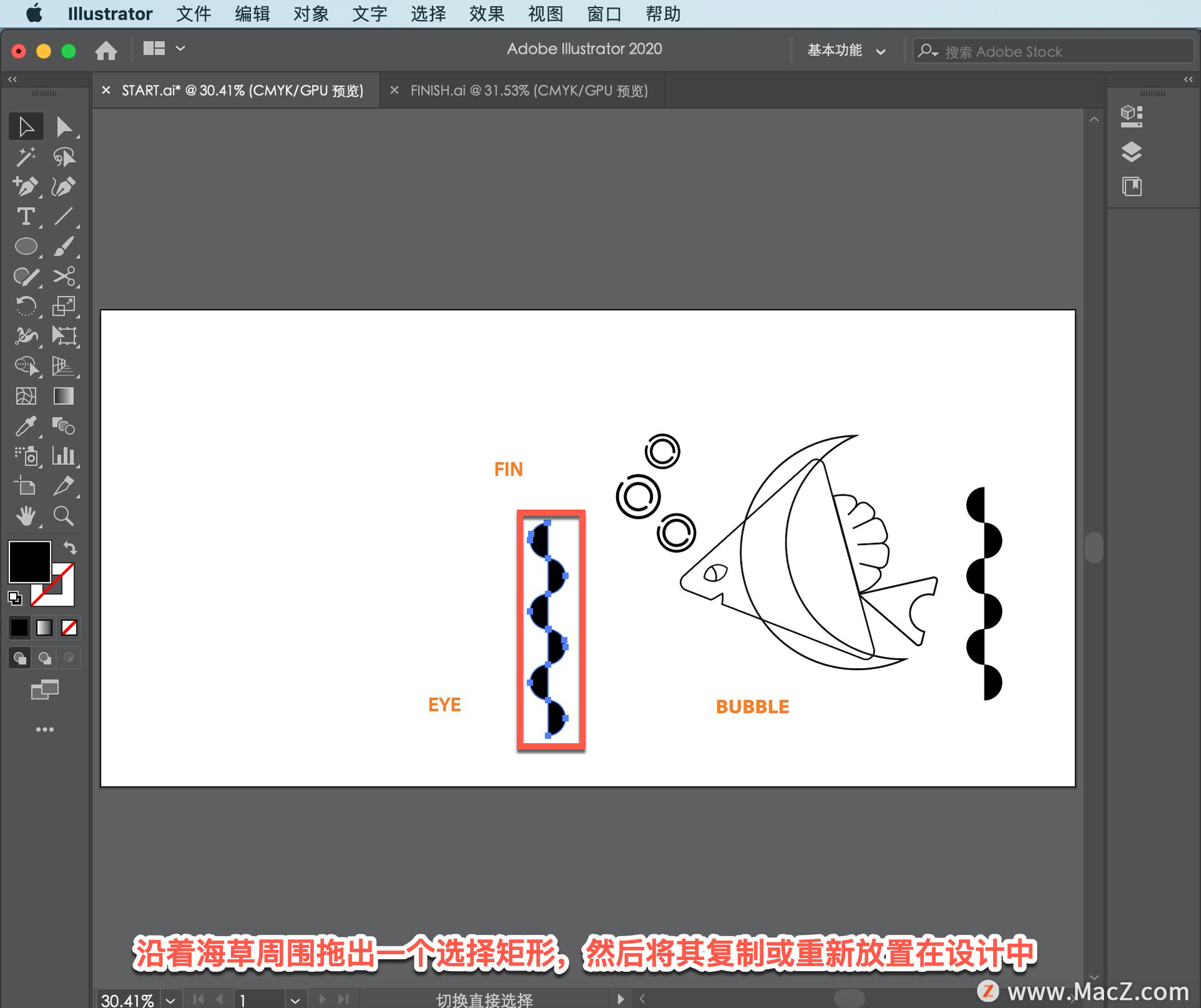Select the Type tool
The image size is (1201, 1008).
click(26, 216)
